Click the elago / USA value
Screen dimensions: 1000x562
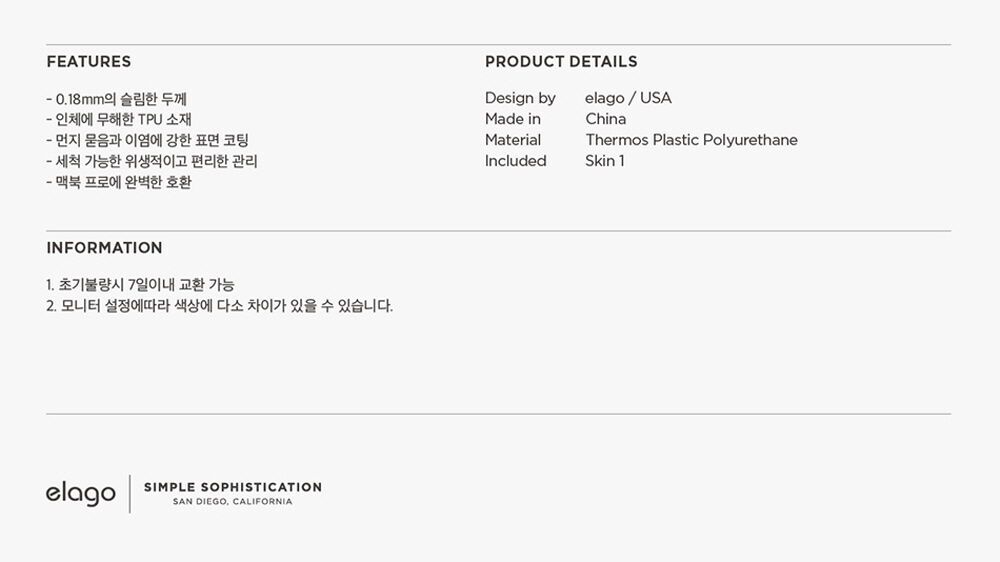pyautogui.click(x=628, y=98)
